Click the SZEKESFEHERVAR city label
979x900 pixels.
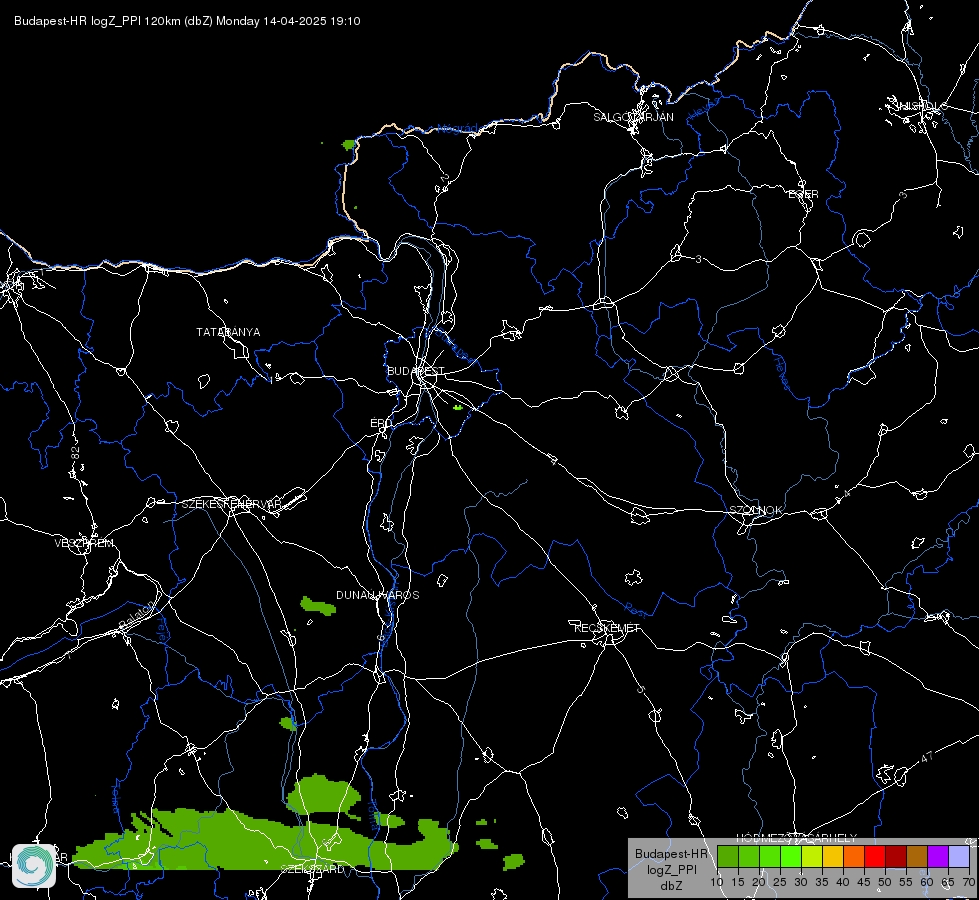pos(231,504)
